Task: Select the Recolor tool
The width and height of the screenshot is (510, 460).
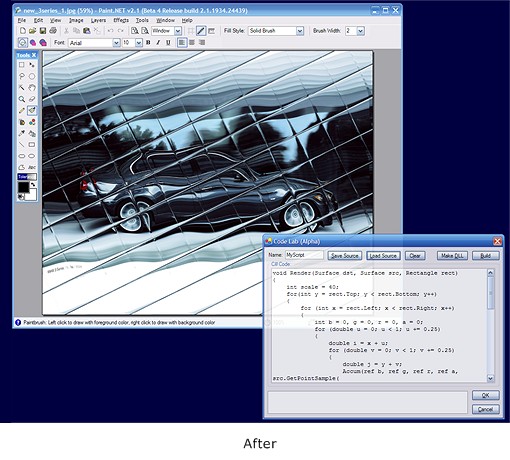Action: 32,122
